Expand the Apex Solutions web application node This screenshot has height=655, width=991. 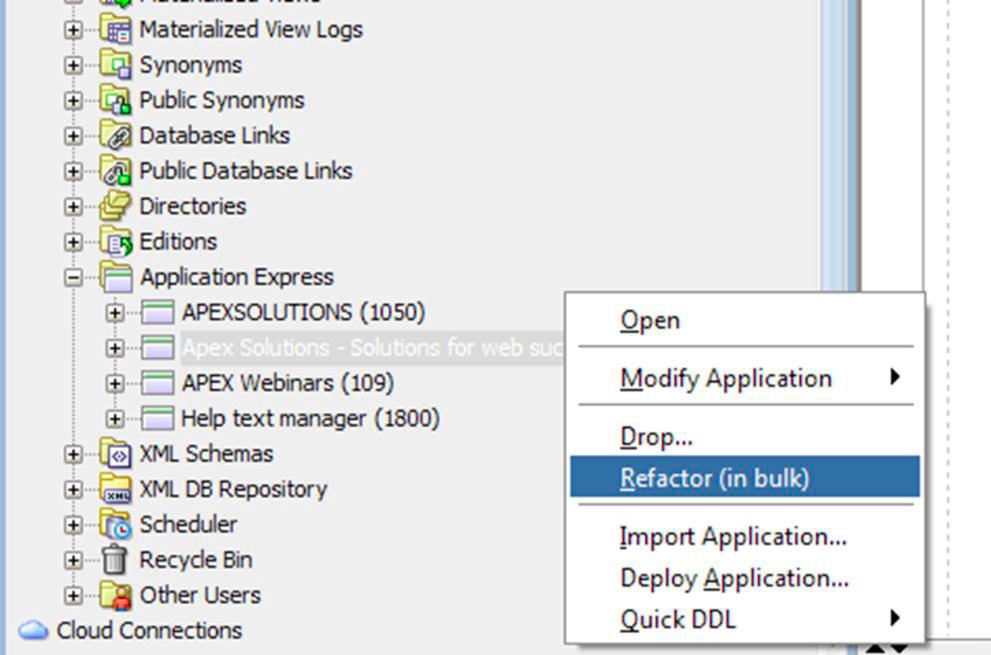click(115, 348)
